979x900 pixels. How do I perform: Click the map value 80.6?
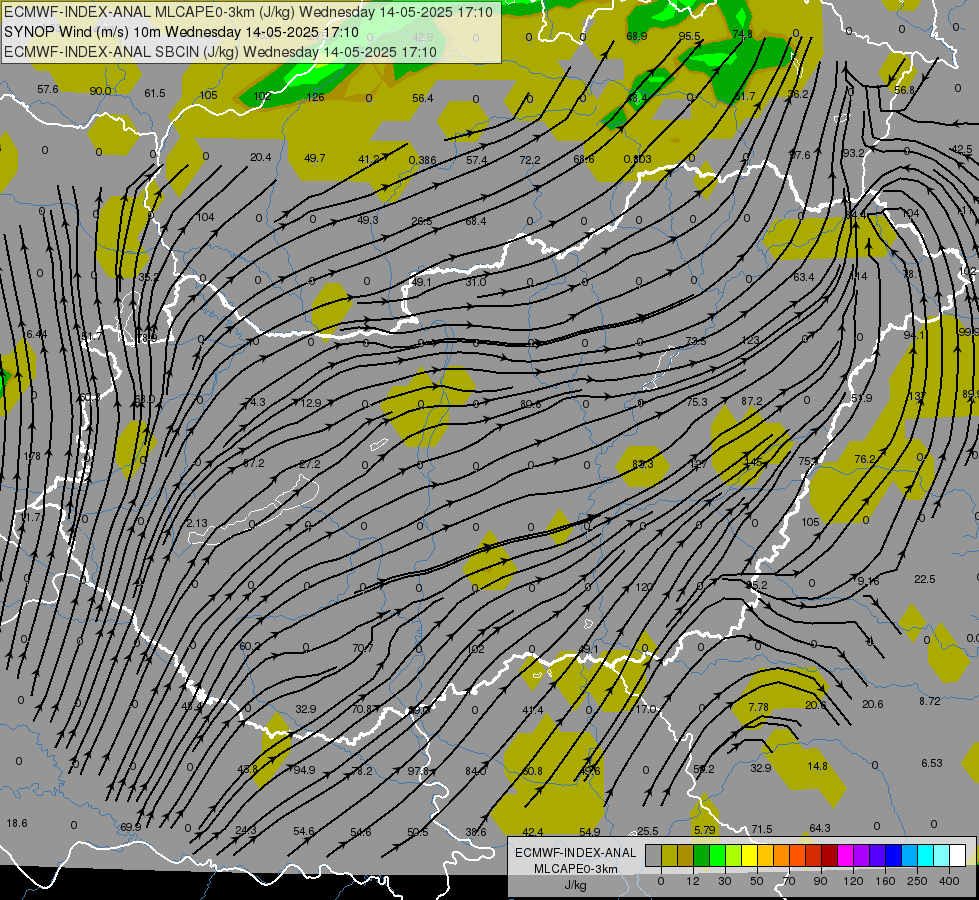click(531, 405)
